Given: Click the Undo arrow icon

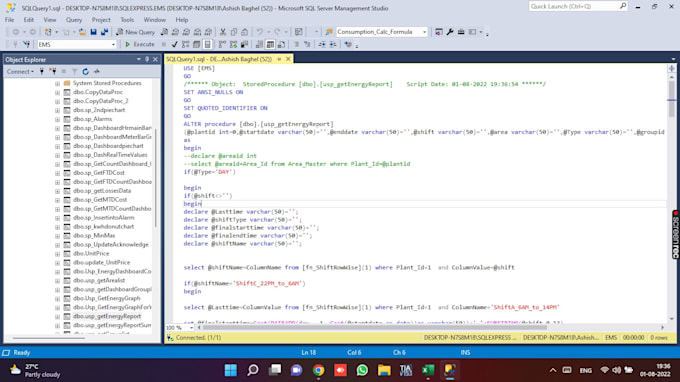Looking at the screenshot, I should [x=259, y=32].
